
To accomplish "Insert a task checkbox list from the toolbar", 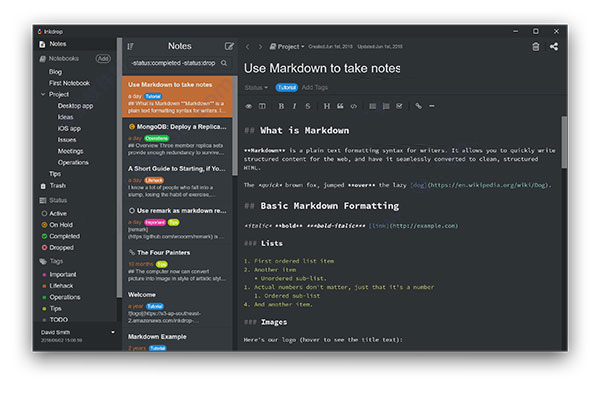I will point(399,106).
